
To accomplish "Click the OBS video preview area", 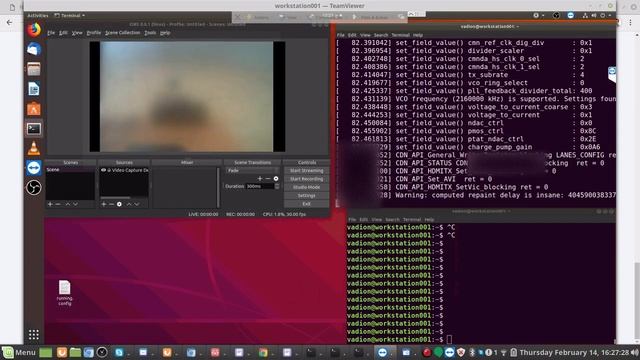I will [187, 96].
